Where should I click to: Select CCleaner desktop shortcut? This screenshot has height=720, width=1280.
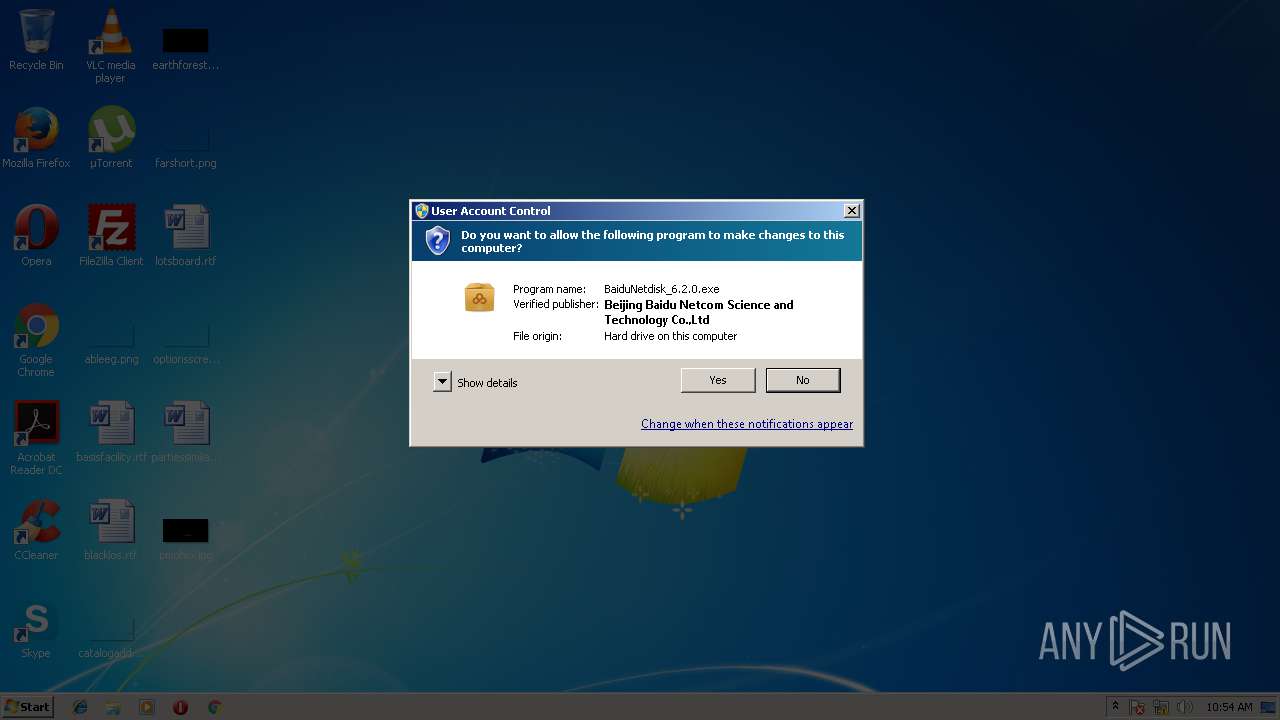click(36, 530)
